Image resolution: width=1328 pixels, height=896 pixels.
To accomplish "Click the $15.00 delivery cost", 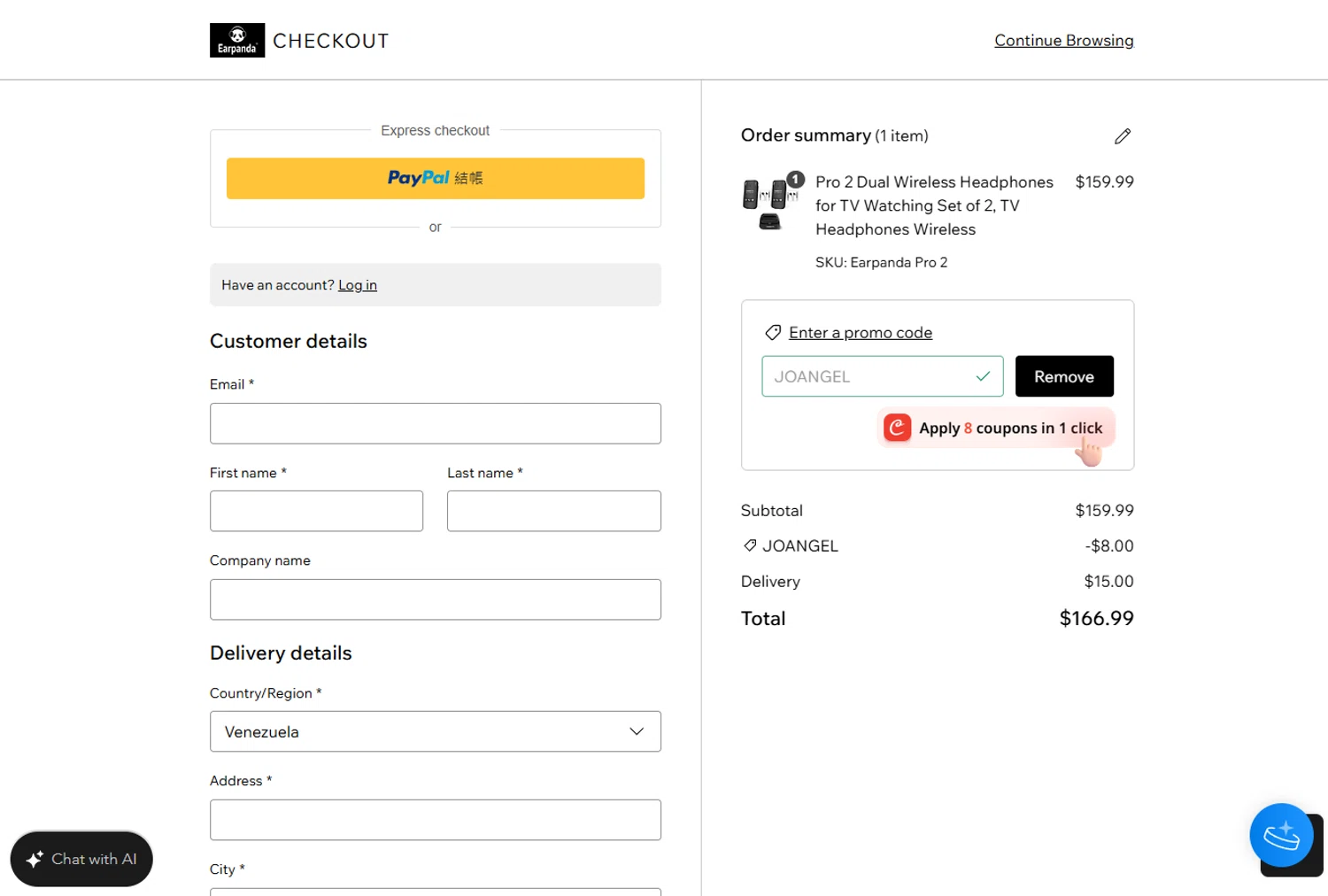I will (x=1108, y=582).
